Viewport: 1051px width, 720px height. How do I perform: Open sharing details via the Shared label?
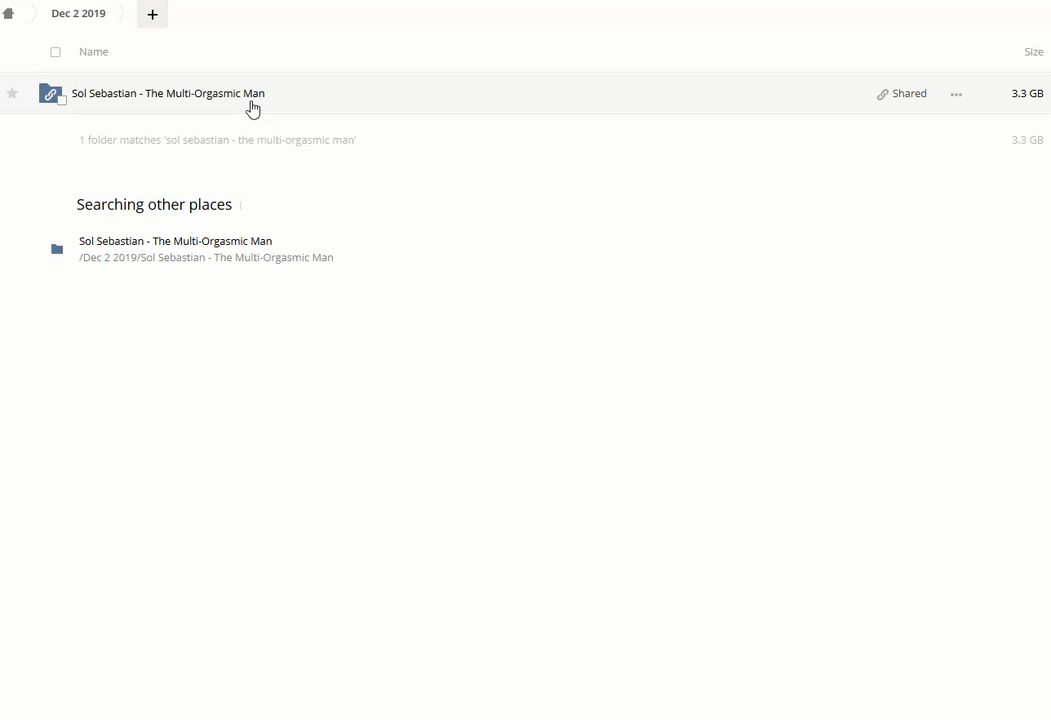(x=909, y=93)
